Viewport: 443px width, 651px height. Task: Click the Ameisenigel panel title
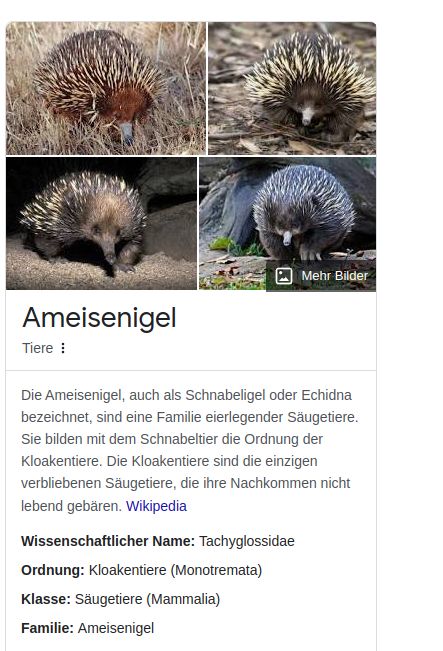click(100, 318)
